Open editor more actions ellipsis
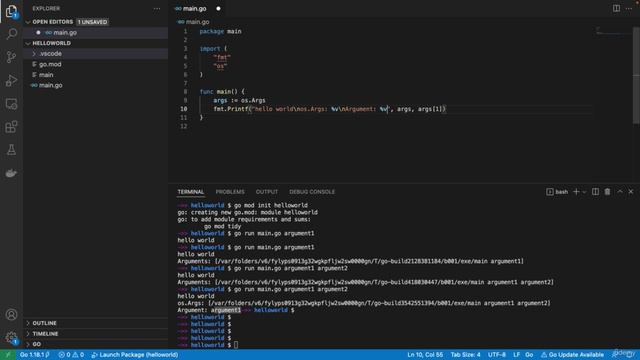The height and width of the screenshot is (360, 640). coord(629,8)
